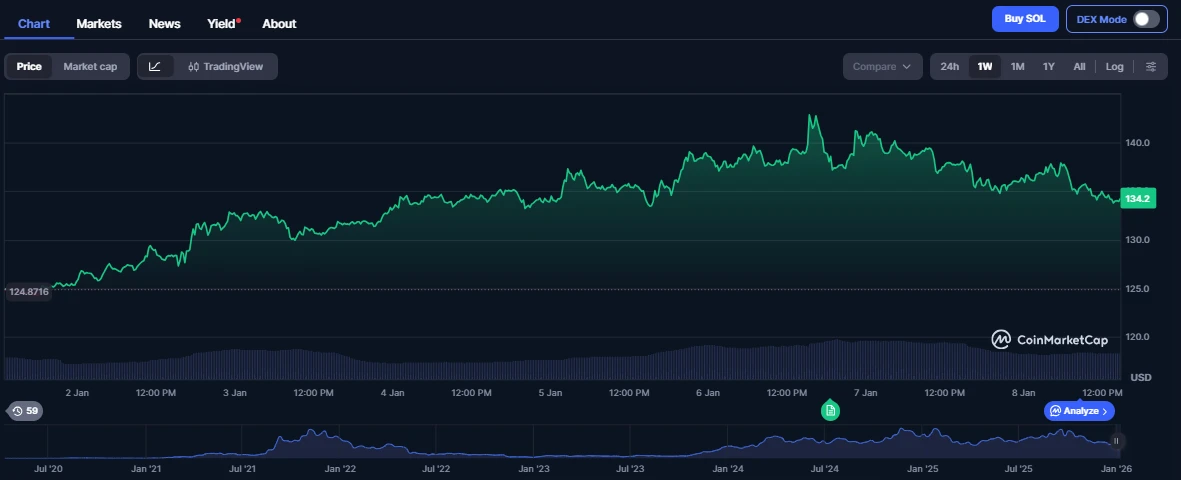
Task: Show the All time range
Action: pyautogui.click(x=1079, y=67)
